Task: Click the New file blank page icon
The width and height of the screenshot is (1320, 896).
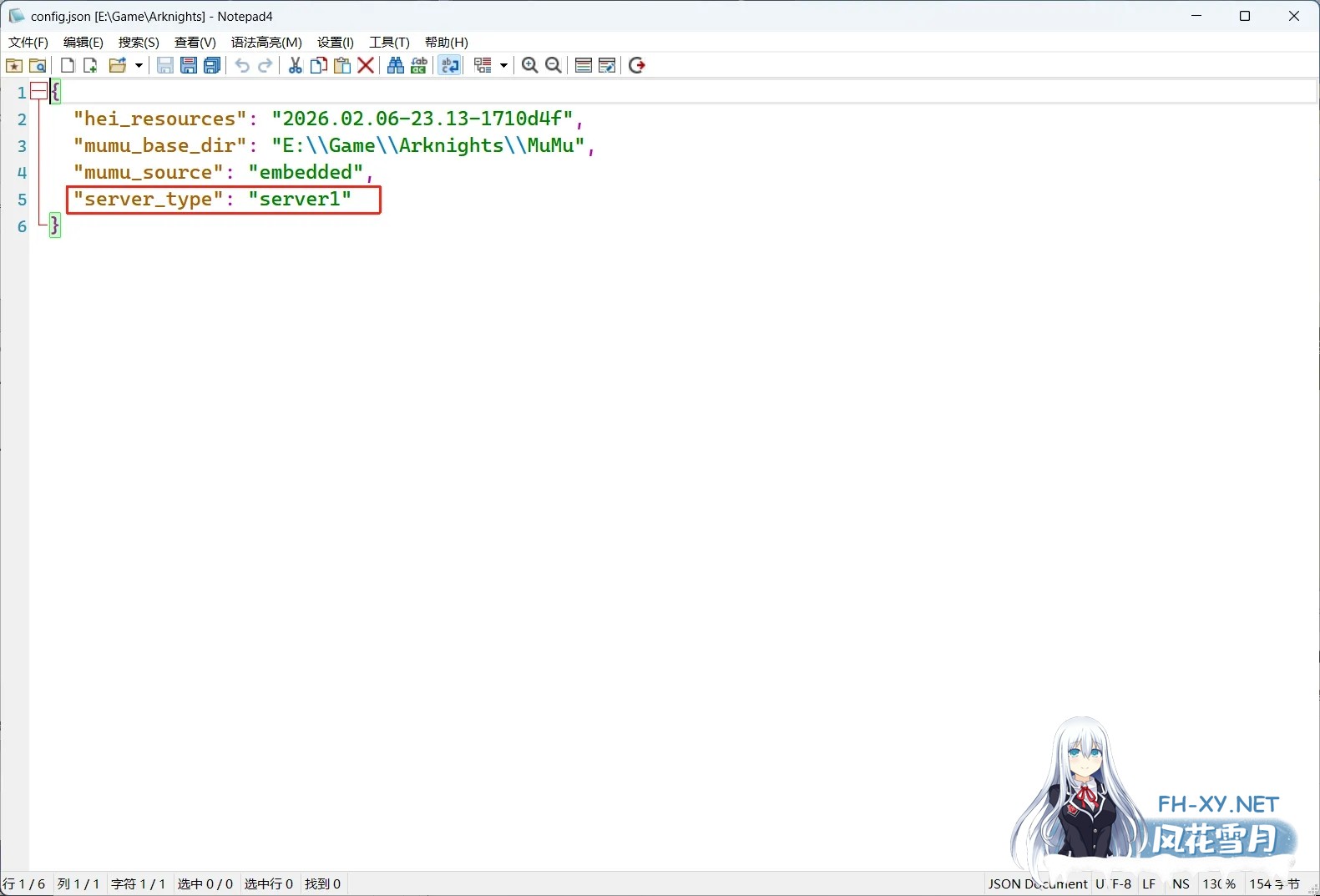Action: point(68,65)
